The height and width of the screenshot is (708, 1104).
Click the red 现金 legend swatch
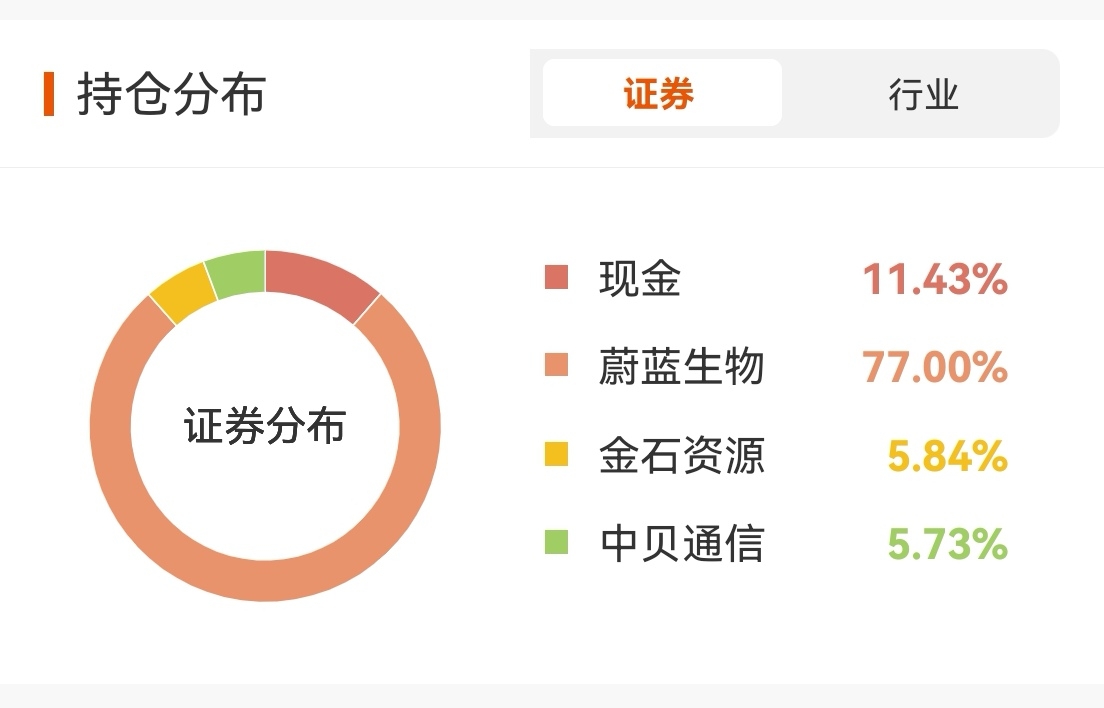tap(556, 277)
